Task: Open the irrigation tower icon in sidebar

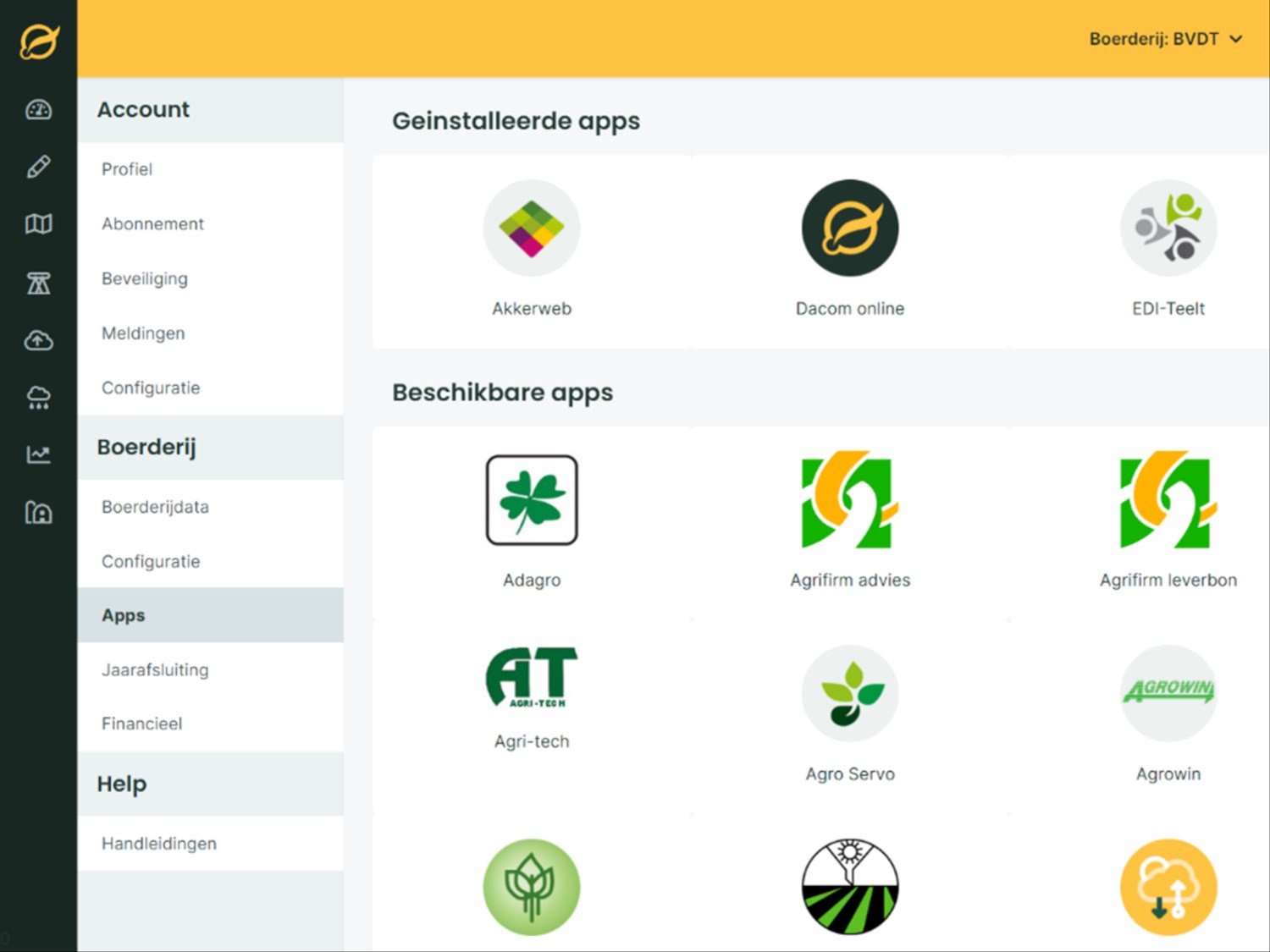Action: [x=39, y=283]
